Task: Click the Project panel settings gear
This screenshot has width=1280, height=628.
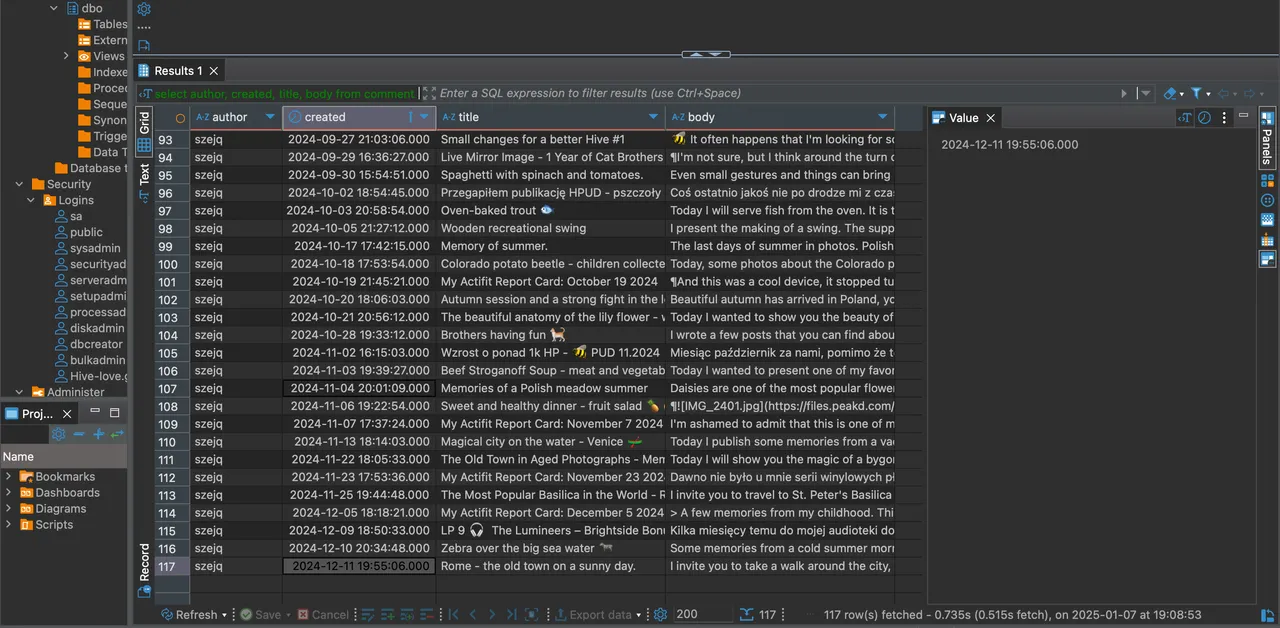Action: tap(59, 434)
